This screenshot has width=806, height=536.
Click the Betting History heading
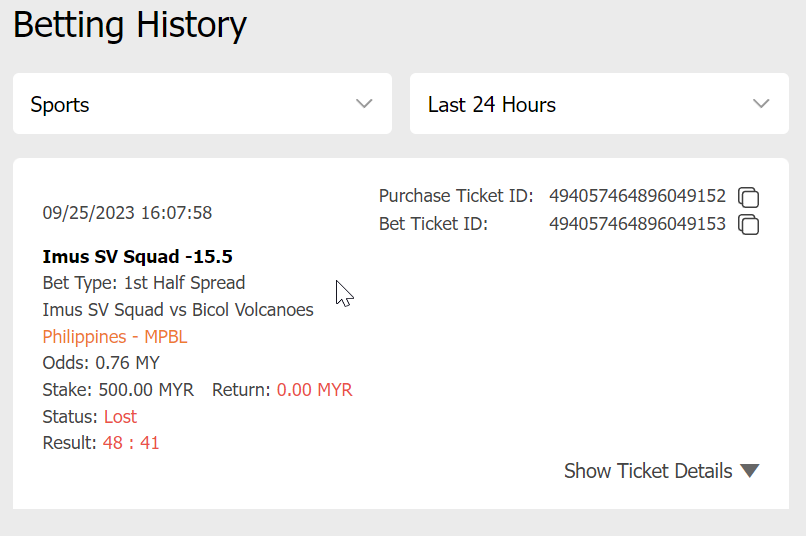(x=130, y=25)
